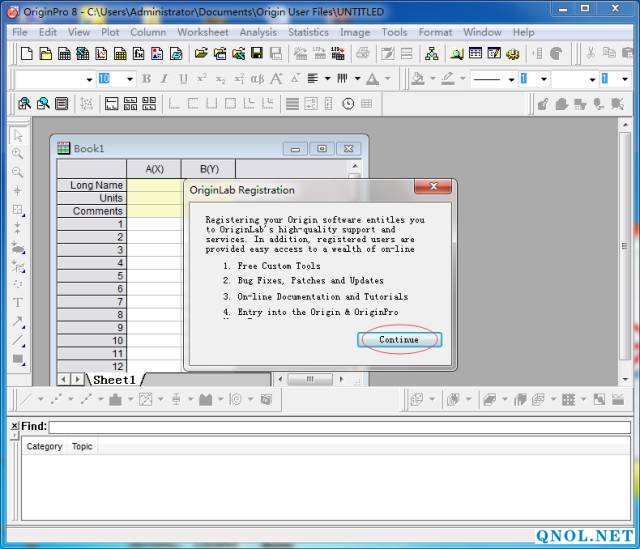Open the Worksheet menu
This screenshot has width=640, height=549.
[203, 32]
